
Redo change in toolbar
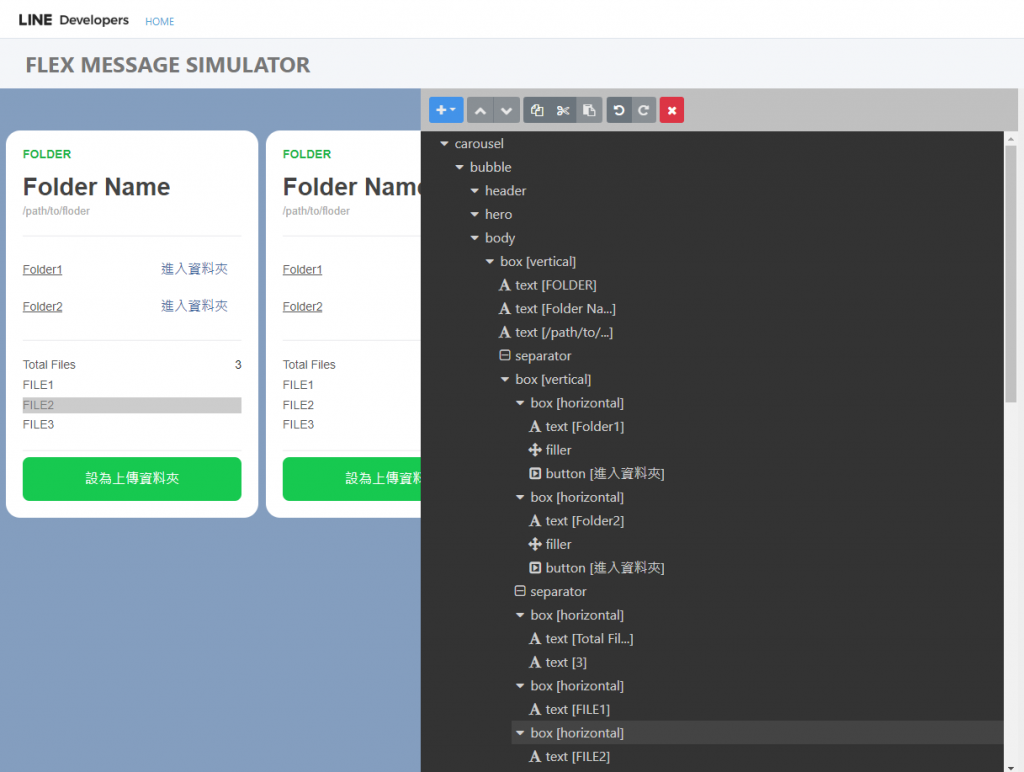click(644, 110)
